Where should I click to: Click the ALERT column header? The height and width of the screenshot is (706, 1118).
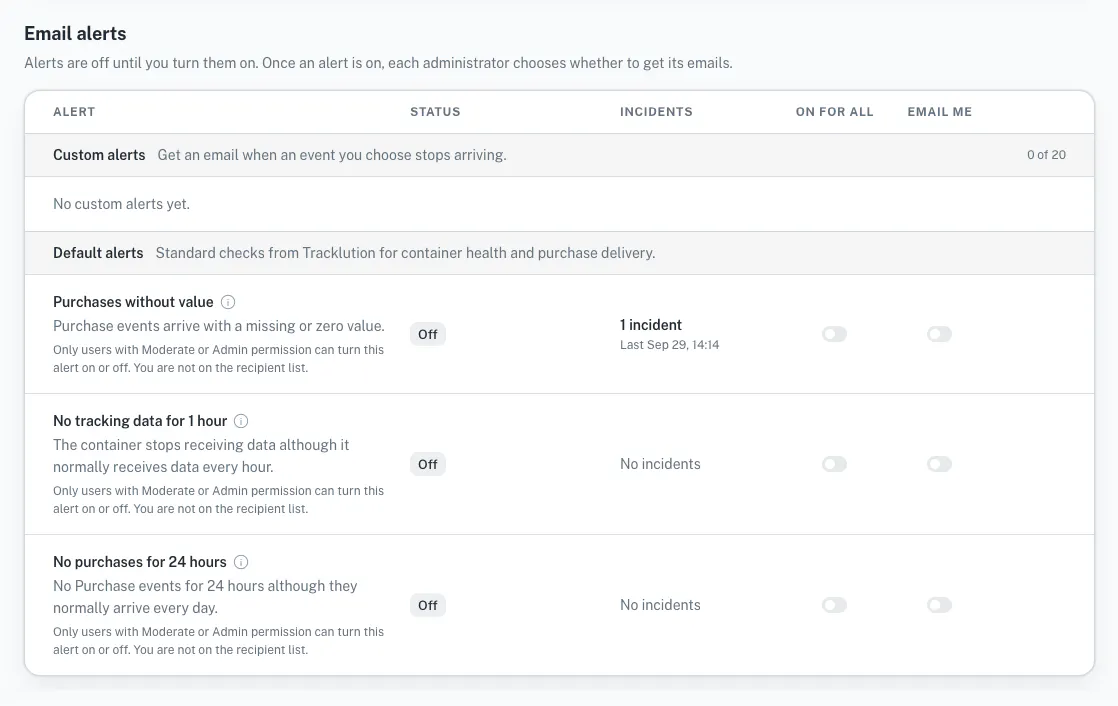(74, 112)
